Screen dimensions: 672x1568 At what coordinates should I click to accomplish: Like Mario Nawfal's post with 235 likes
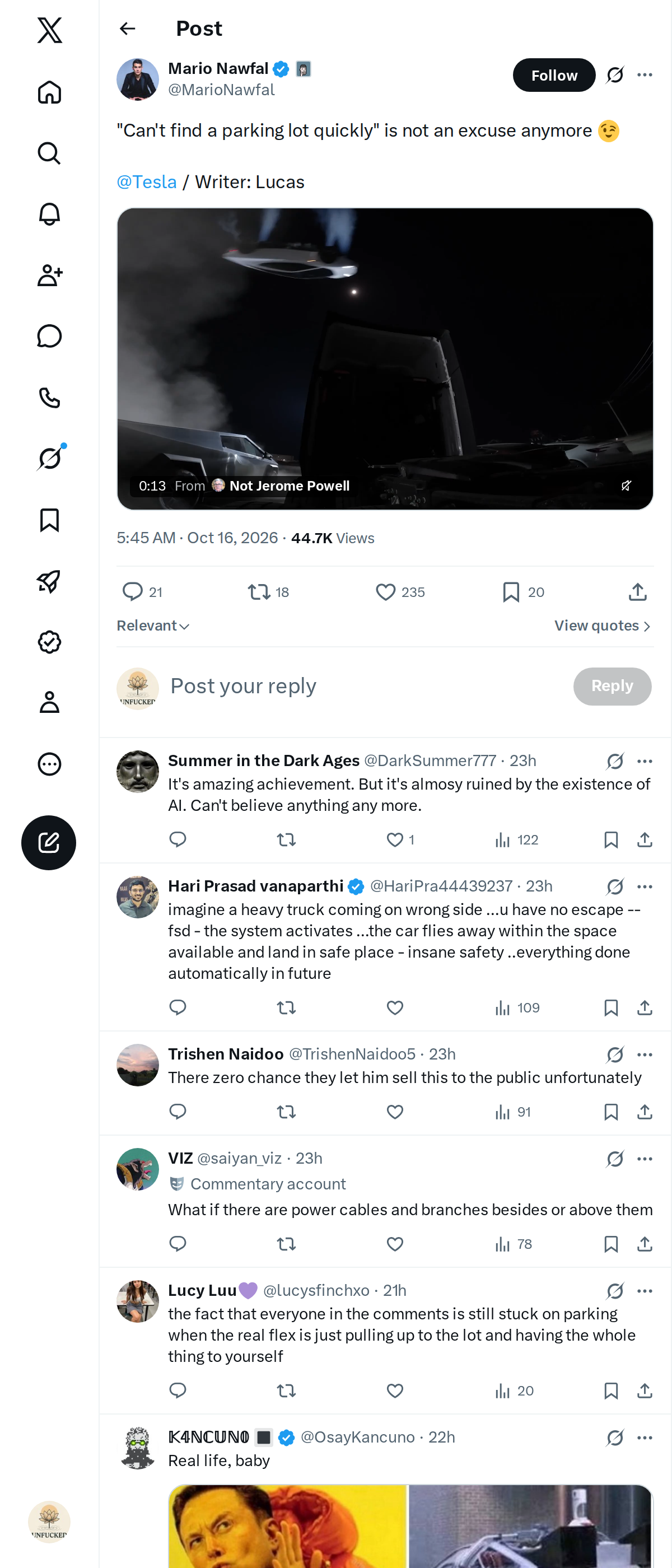pos(385,592)
